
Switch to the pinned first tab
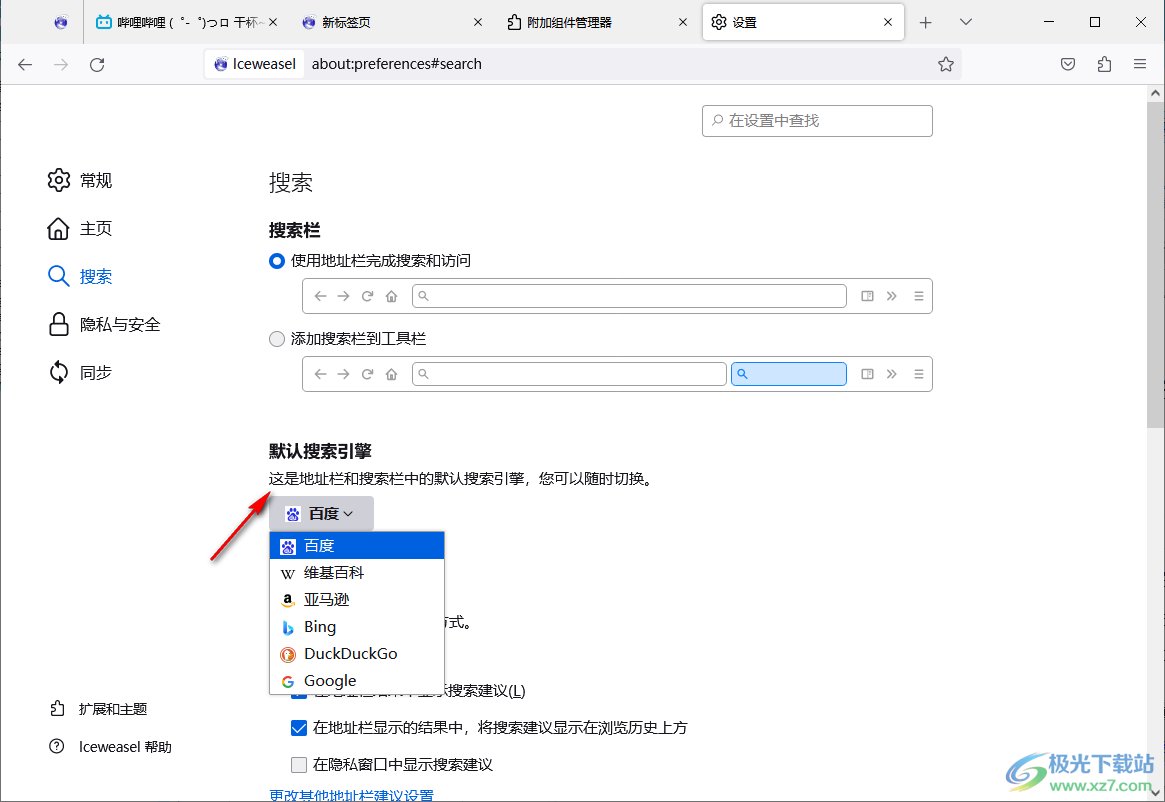pyautogui.click(x=61, y=22)
